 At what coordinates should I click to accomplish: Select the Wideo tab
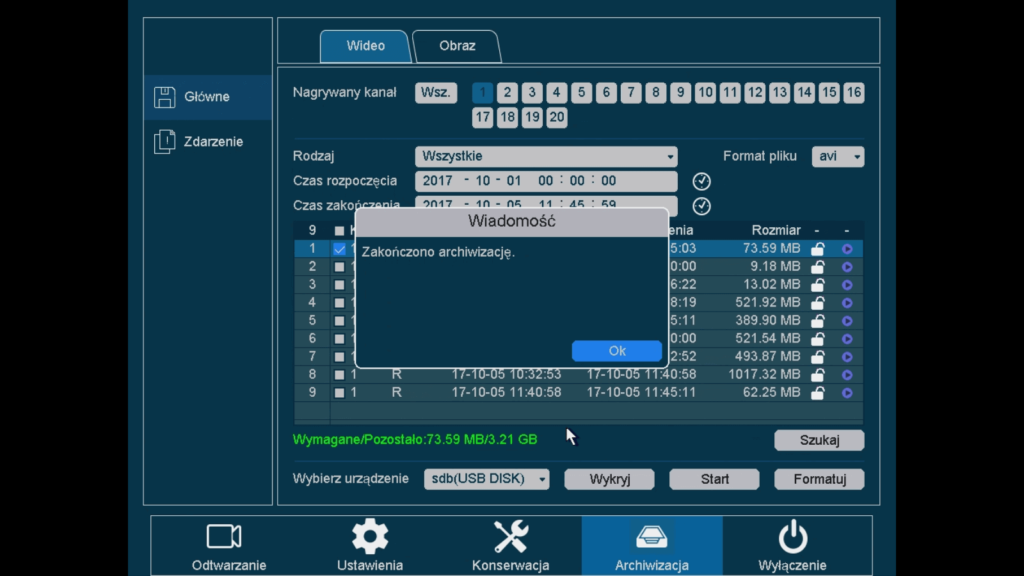364,45
